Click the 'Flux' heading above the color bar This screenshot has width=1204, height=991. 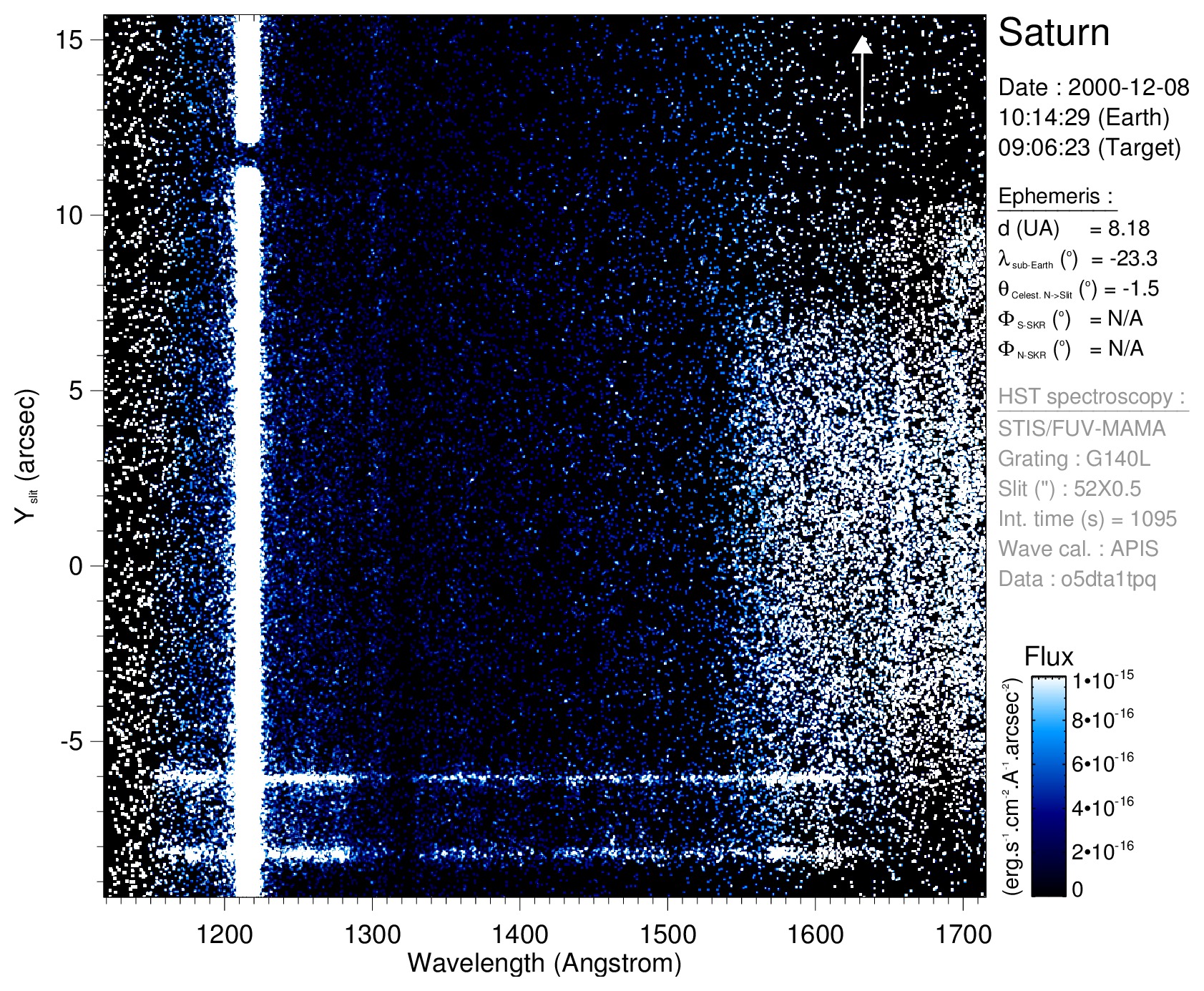click(1049, 657)
